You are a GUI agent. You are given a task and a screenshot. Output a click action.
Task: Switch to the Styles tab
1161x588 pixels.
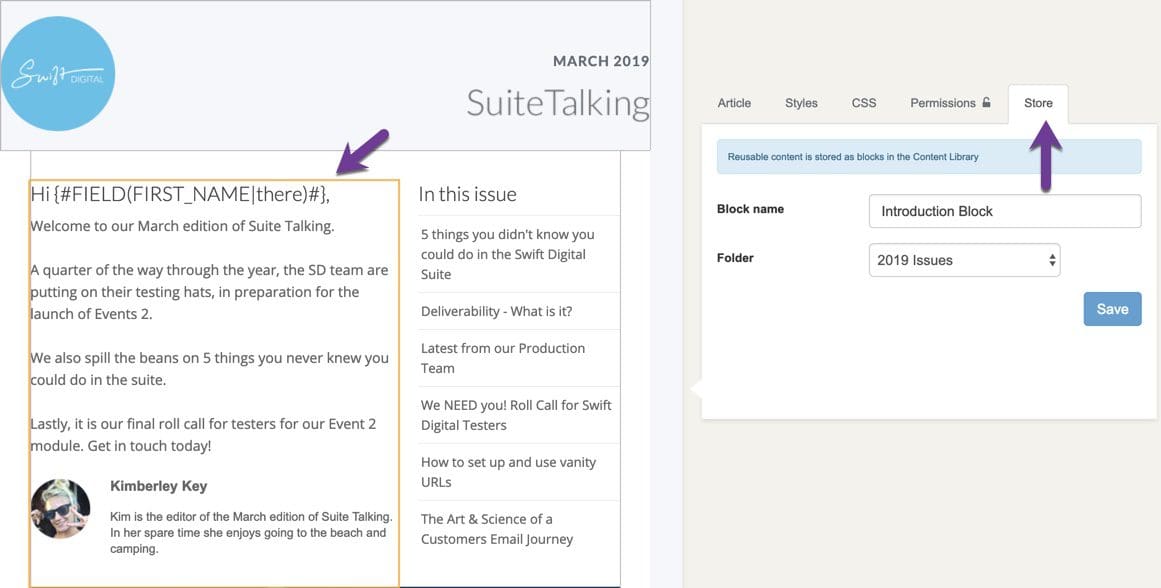click(801, 103)
